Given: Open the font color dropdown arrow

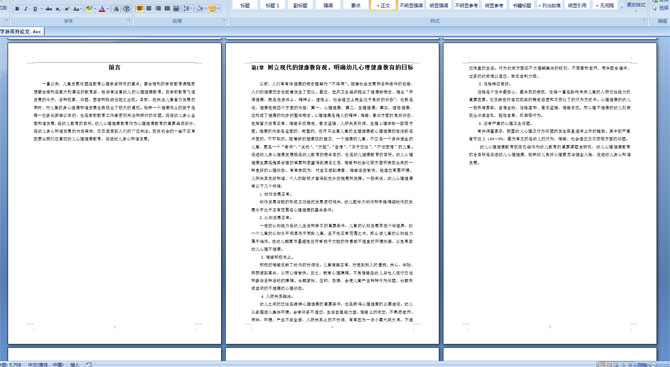Looking at the screenshot, I should (108, 9).
